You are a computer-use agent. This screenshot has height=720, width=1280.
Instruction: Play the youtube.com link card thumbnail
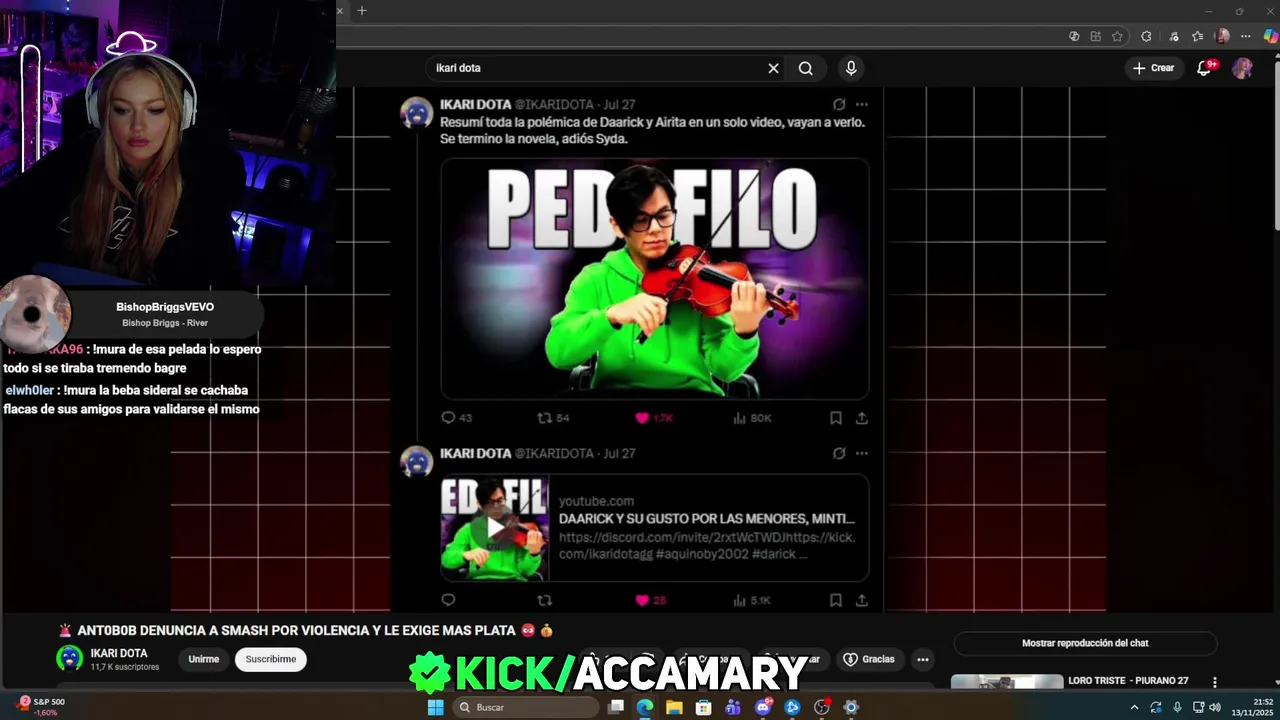point(495,528)
